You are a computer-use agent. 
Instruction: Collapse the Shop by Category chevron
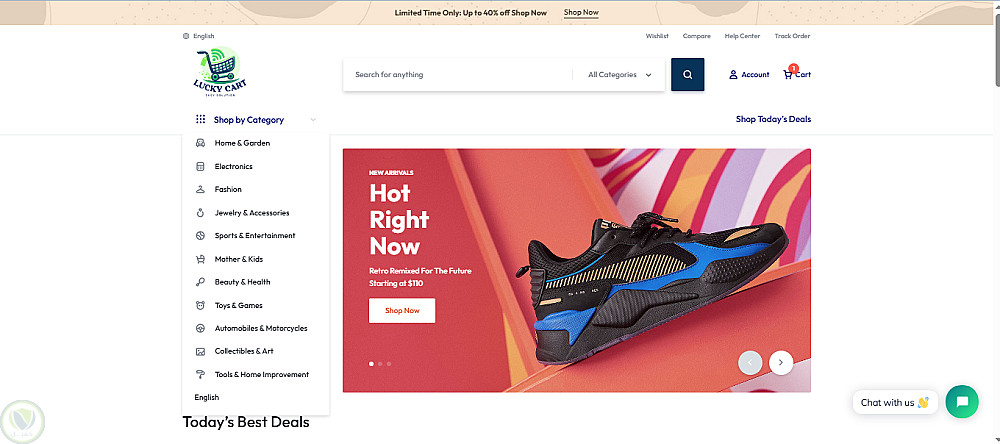click(312, 120)
